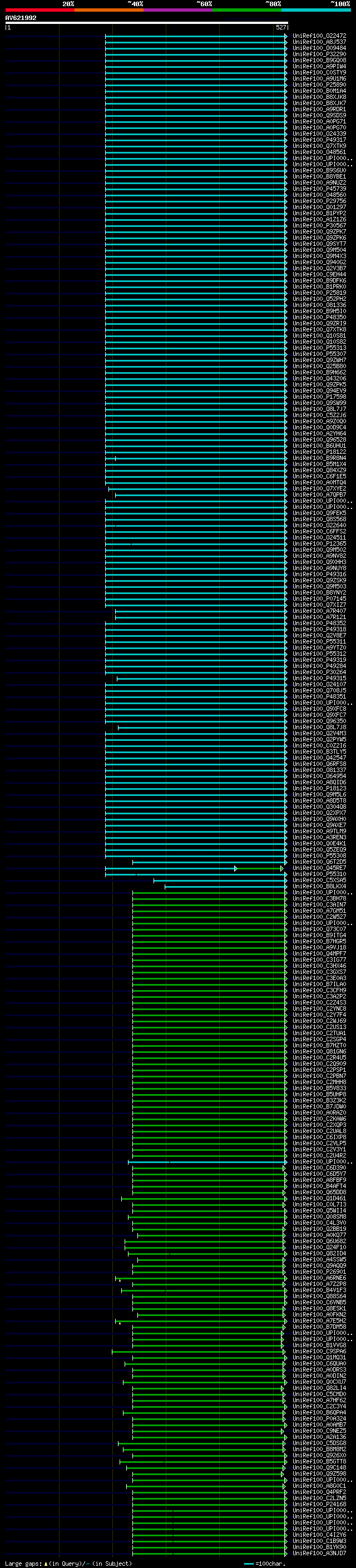Select hit label UniRef100_A3NJD7

319,1553
